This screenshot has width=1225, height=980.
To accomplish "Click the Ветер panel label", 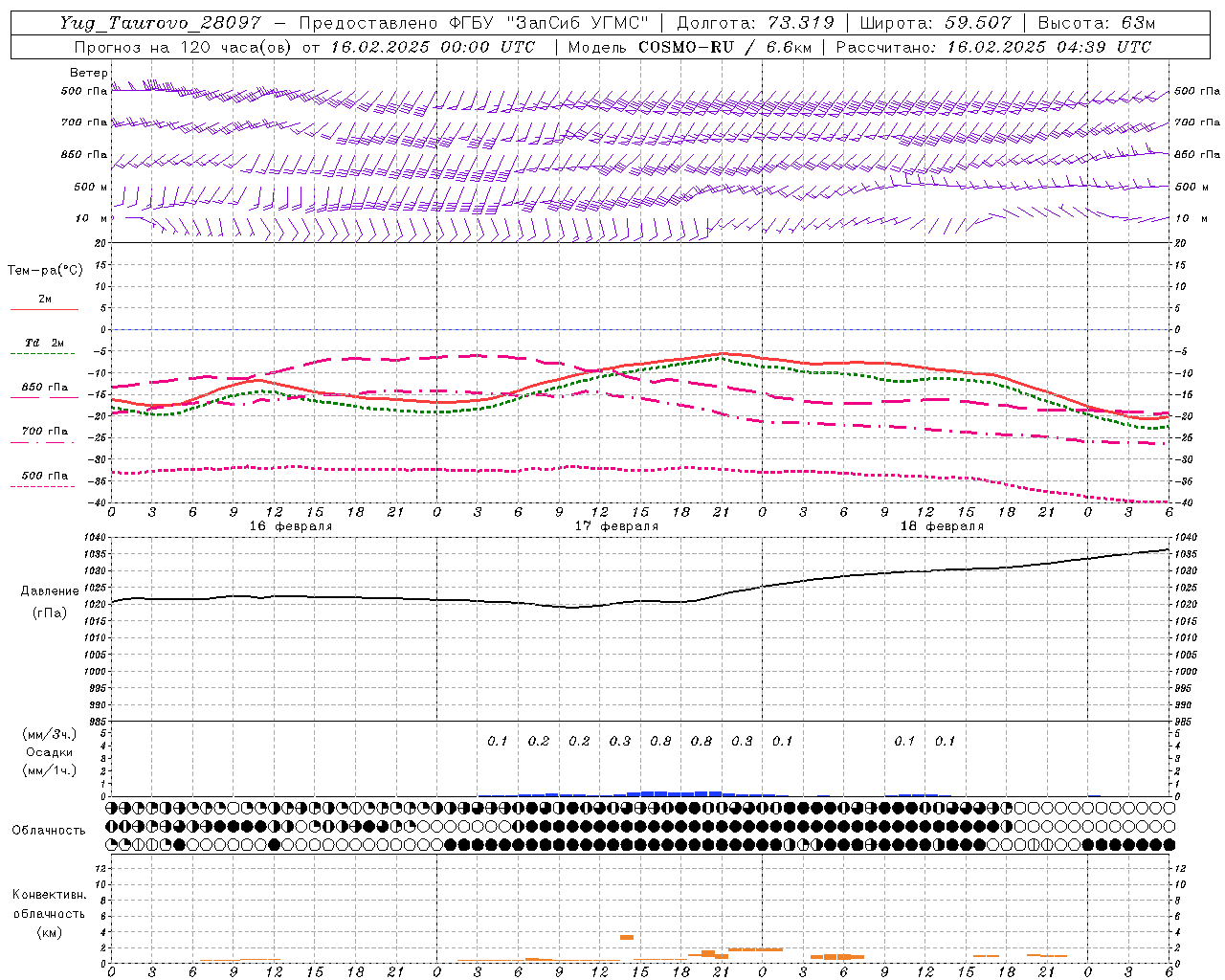I will tap(89, 73).
